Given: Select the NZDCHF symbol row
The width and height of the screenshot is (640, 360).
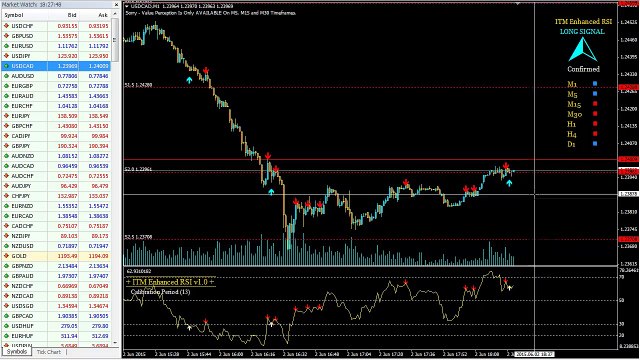Looking at the screenshot, I should [56, 286].
